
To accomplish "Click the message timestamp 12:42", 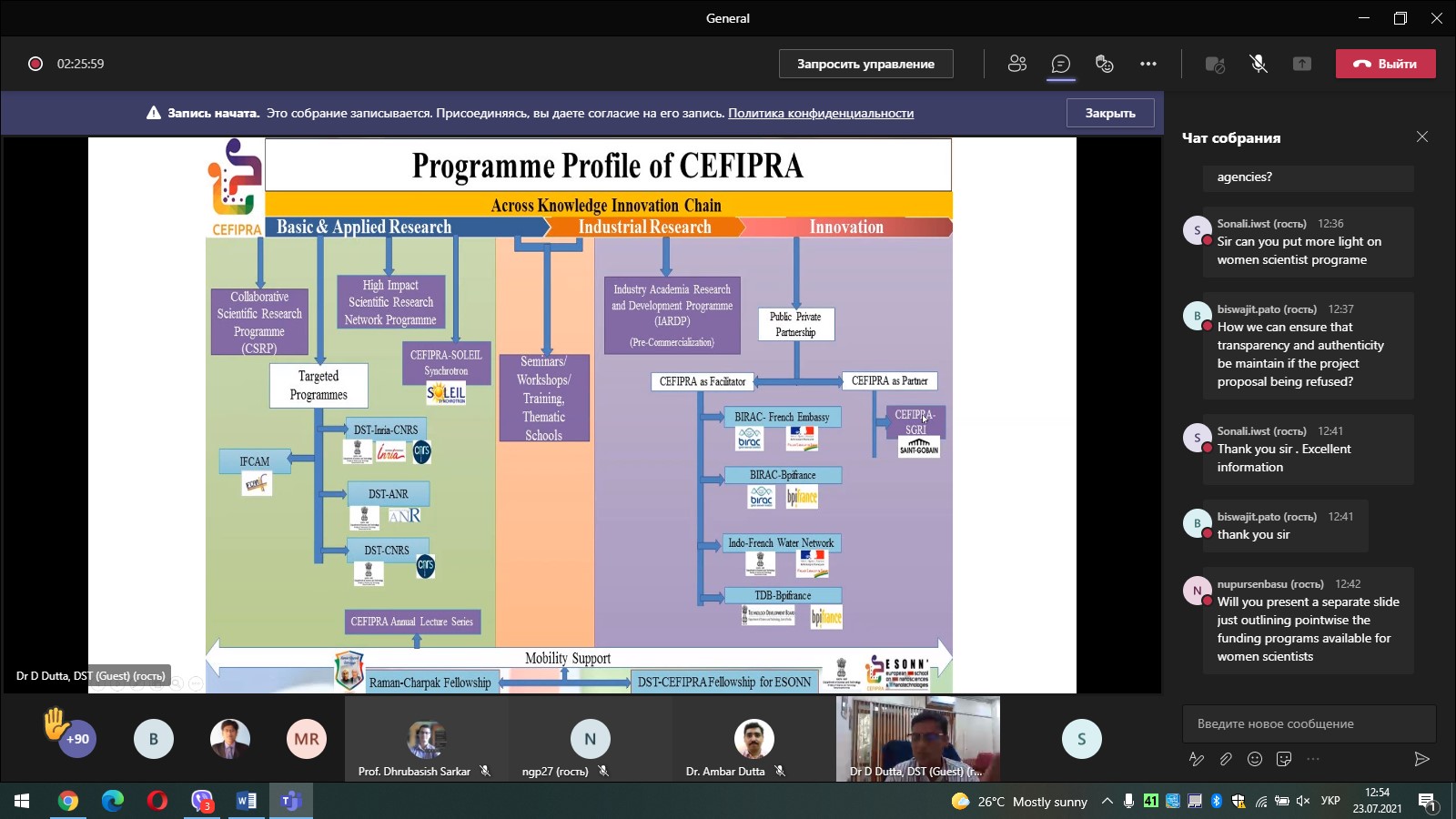I will point(1348,584).
